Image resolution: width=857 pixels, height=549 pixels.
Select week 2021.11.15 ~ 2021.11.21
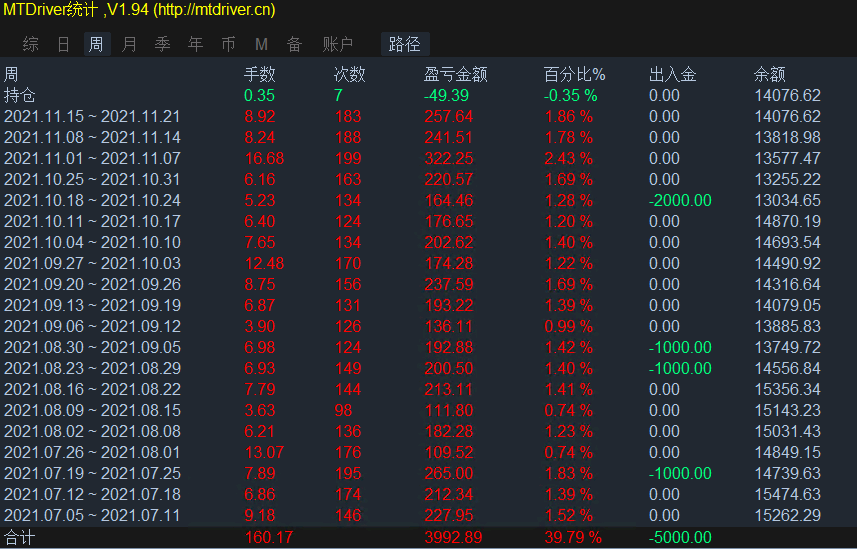[x=92, y=116]
